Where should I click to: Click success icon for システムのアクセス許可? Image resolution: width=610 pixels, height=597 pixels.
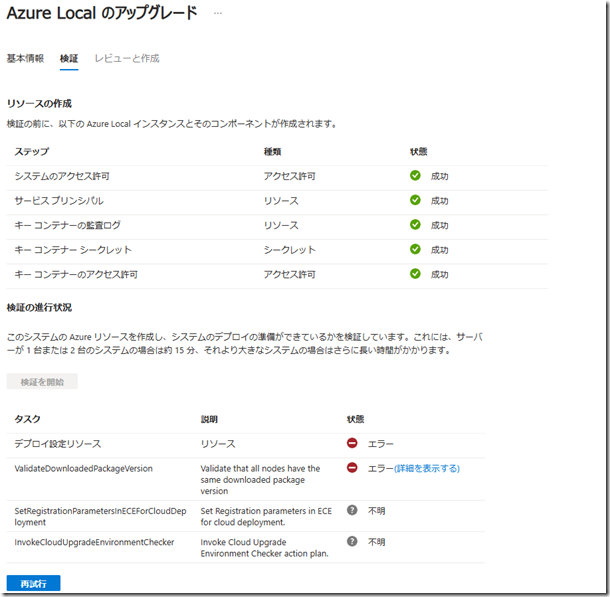tap(415, 175)
